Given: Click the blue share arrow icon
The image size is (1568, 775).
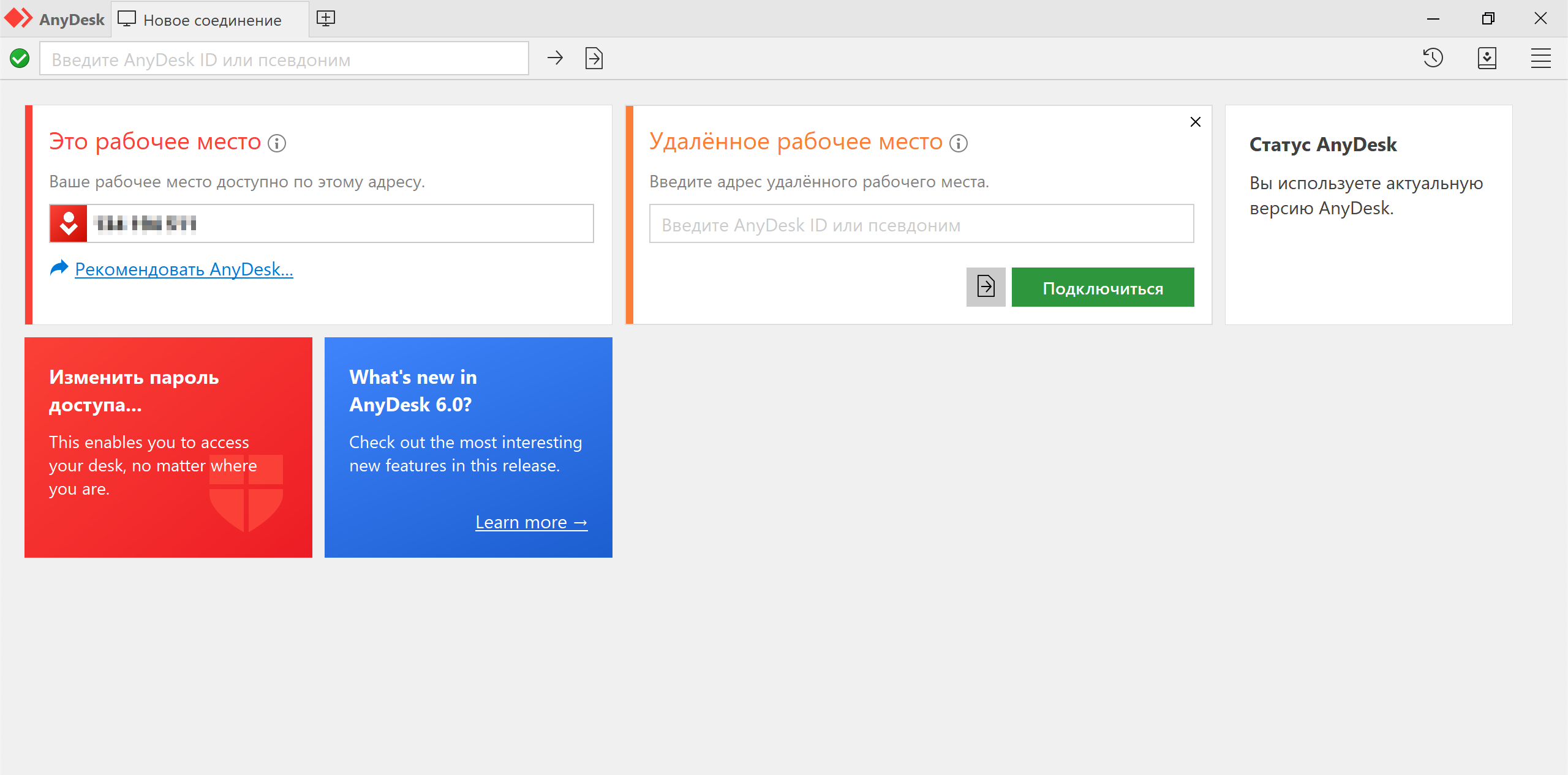Looking at the screenshot, I should [59, 268].
